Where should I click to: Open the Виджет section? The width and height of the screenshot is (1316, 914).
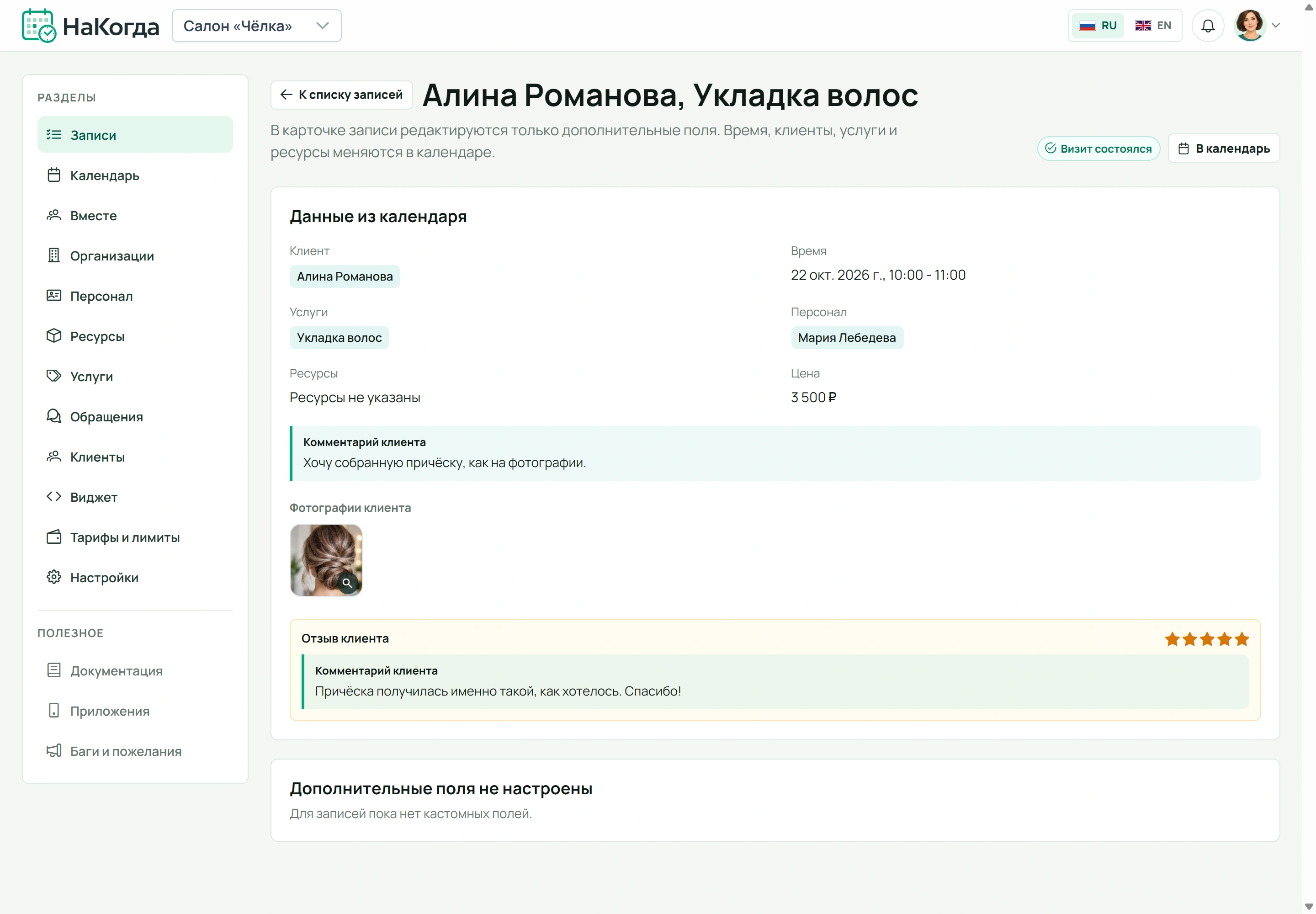(x=135, y=497)
